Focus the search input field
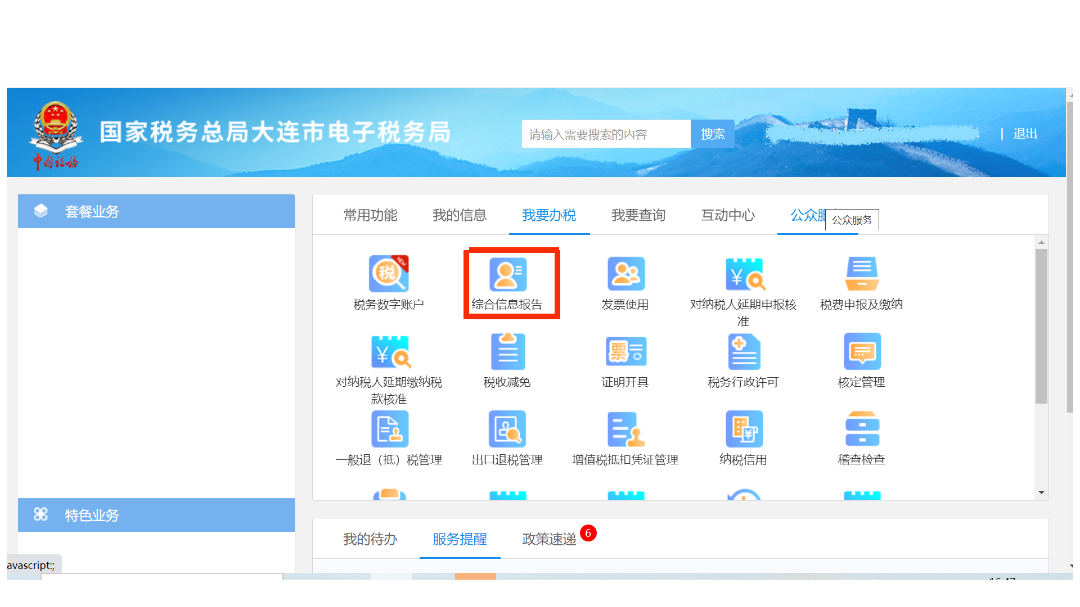The image size is (1080, 607). coord(606,134)
